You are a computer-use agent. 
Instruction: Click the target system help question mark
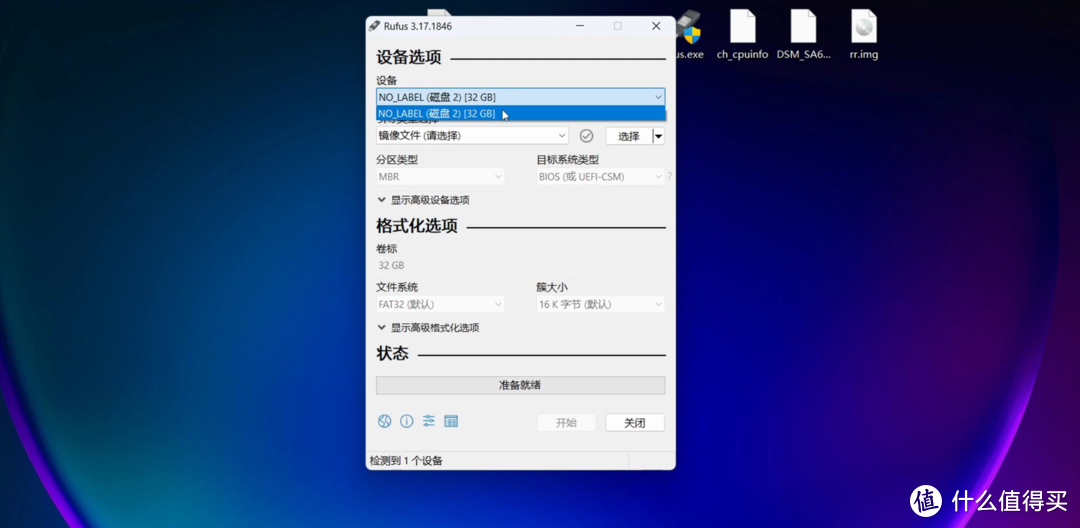click(x=669, y=177)
